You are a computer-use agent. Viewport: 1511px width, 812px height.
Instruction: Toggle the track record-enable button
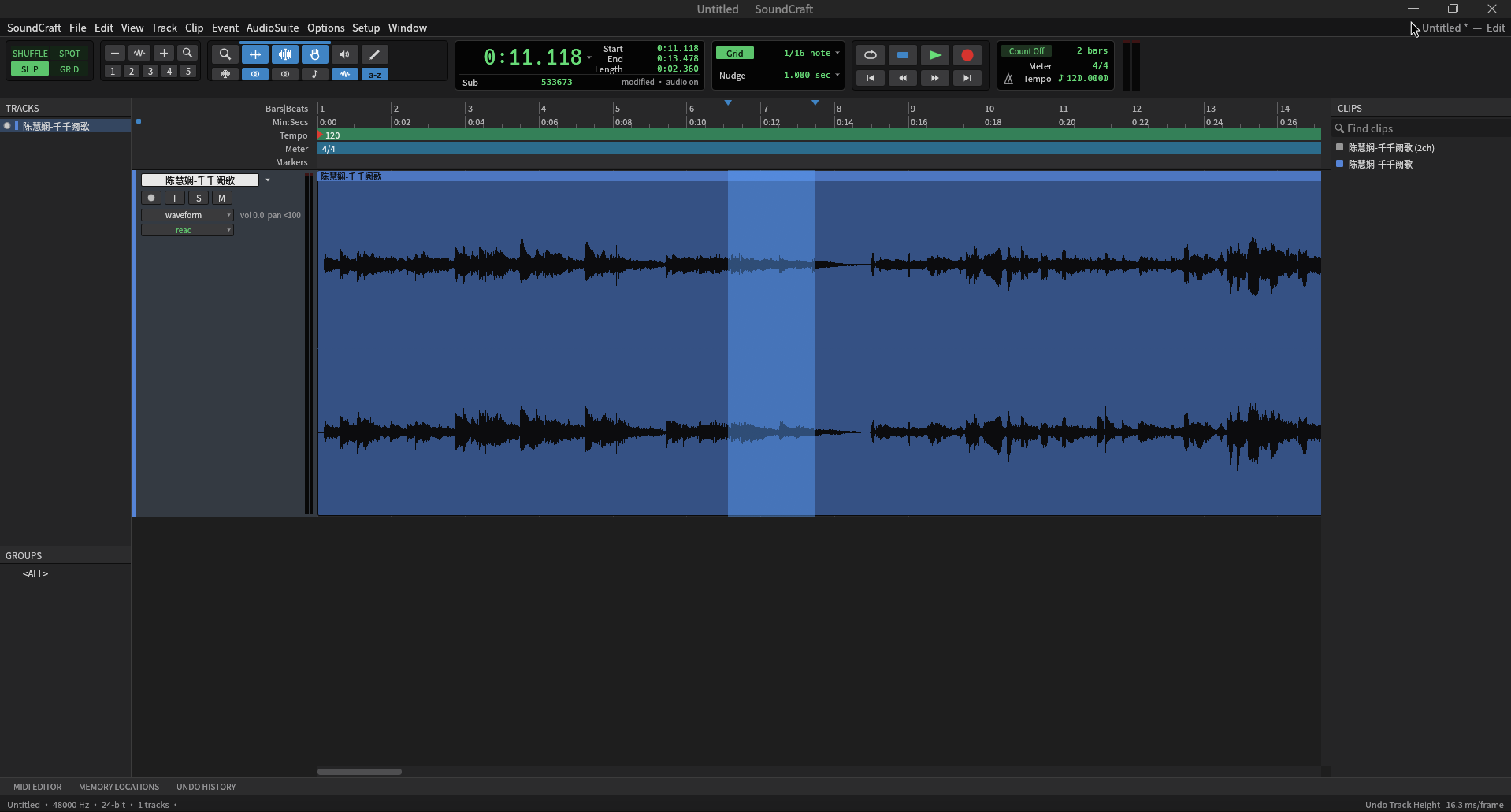(151, 198)
